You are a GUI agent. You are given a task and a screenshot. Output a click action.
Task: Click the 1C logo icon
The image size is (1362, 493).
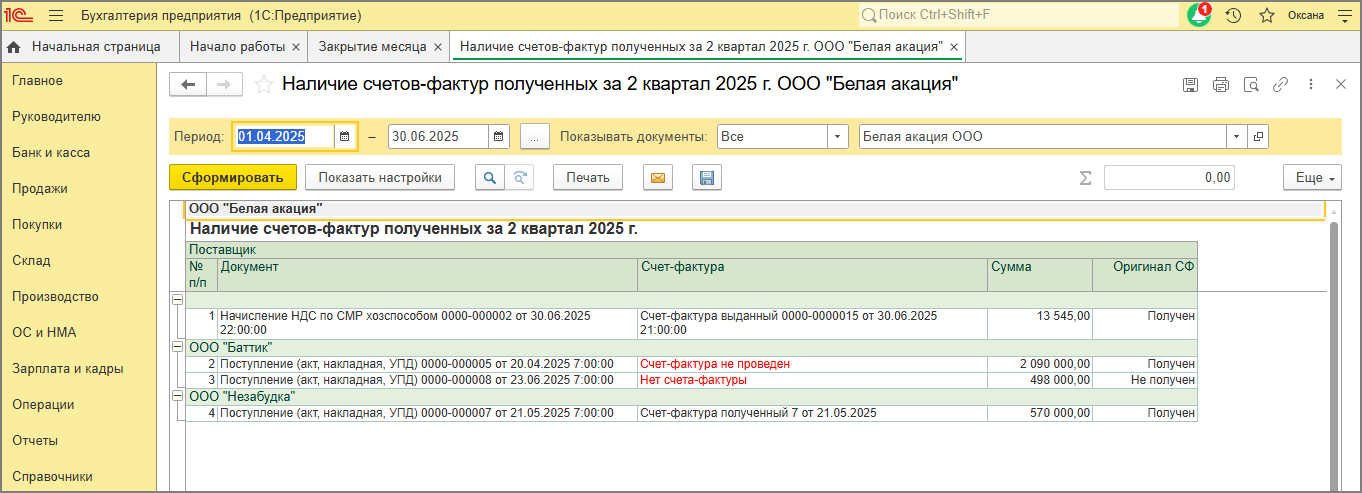tap(21, 16)
